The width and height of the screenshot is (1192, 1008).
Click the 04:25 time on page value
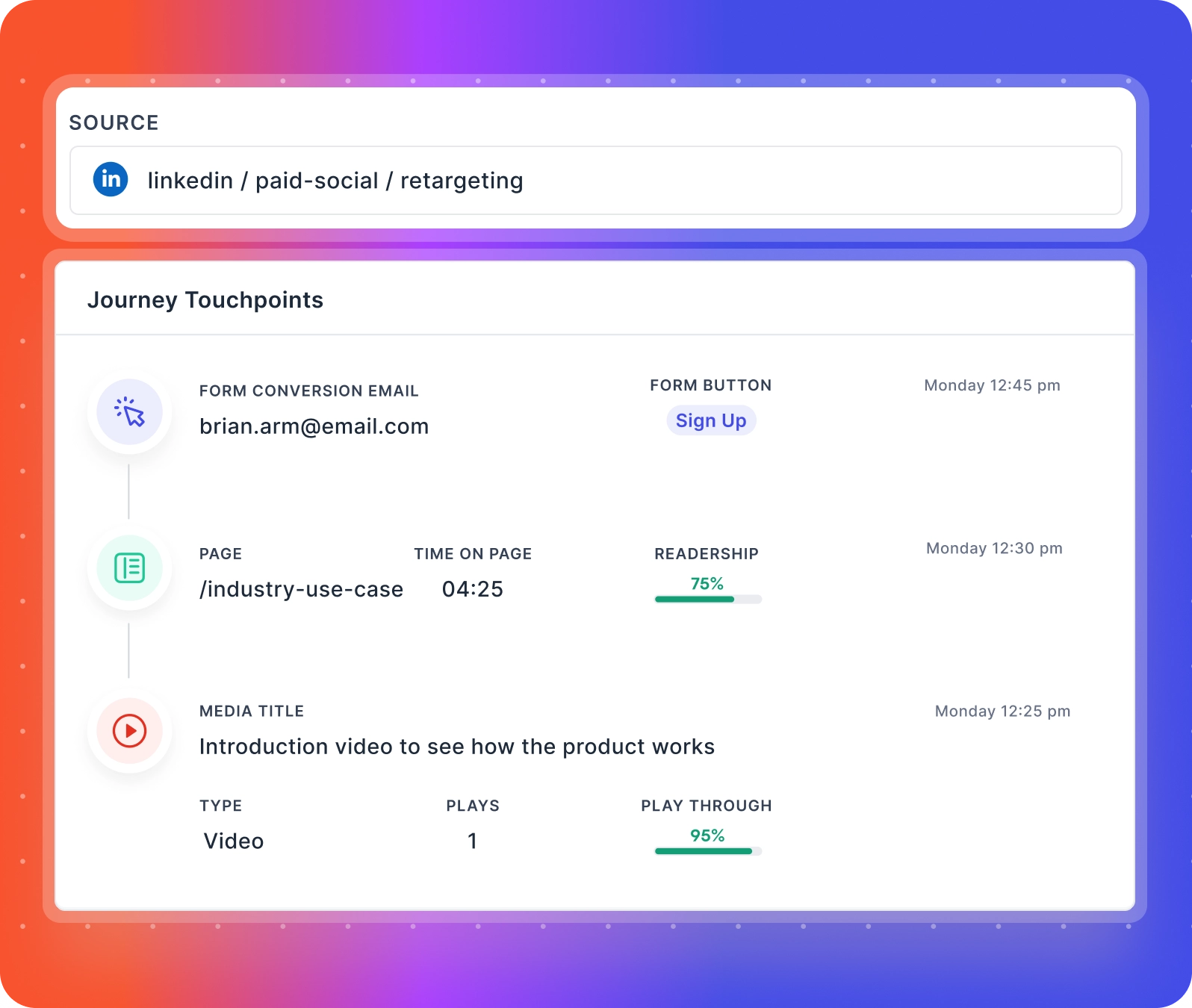[473, 589]
